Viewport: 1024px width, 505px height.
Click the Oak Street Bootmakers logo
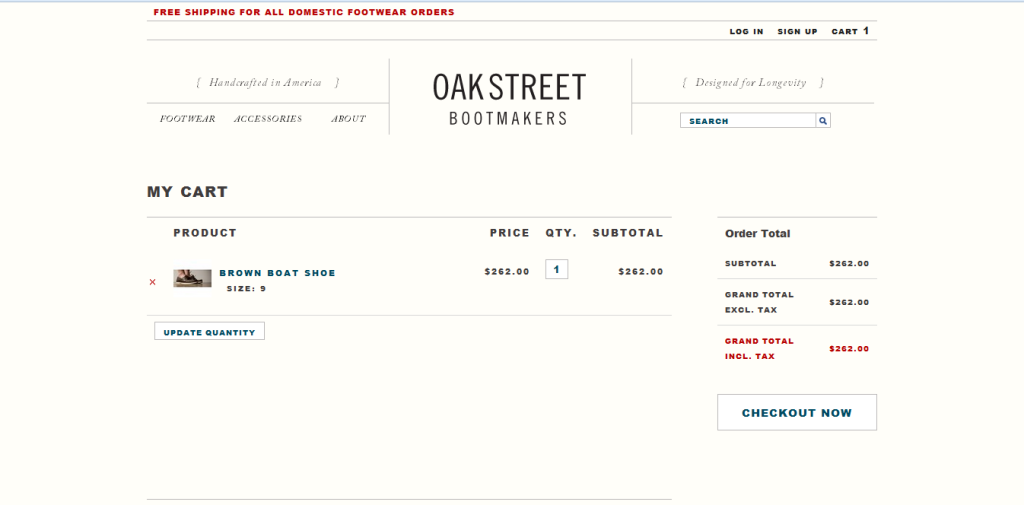point(509,98)
